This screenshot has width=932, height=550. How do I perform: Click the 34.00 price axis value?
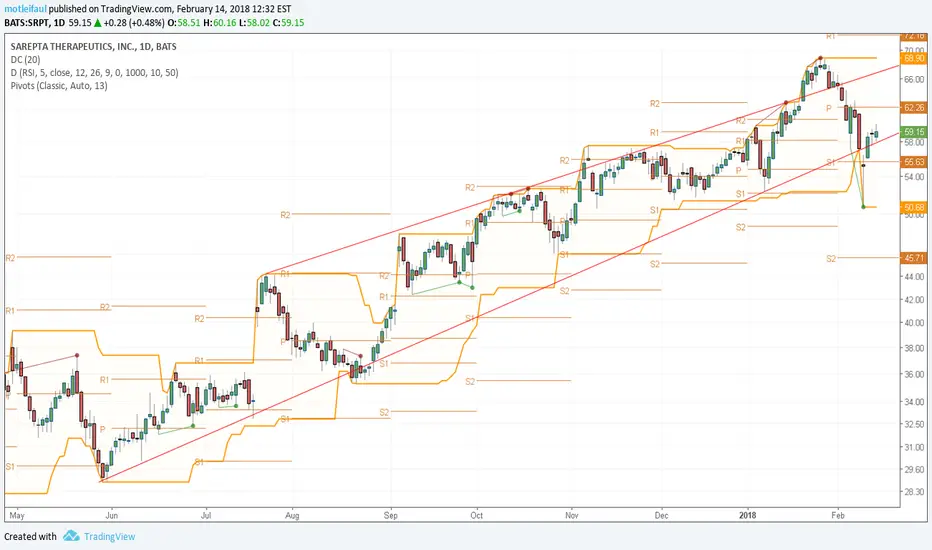point(914,402)
